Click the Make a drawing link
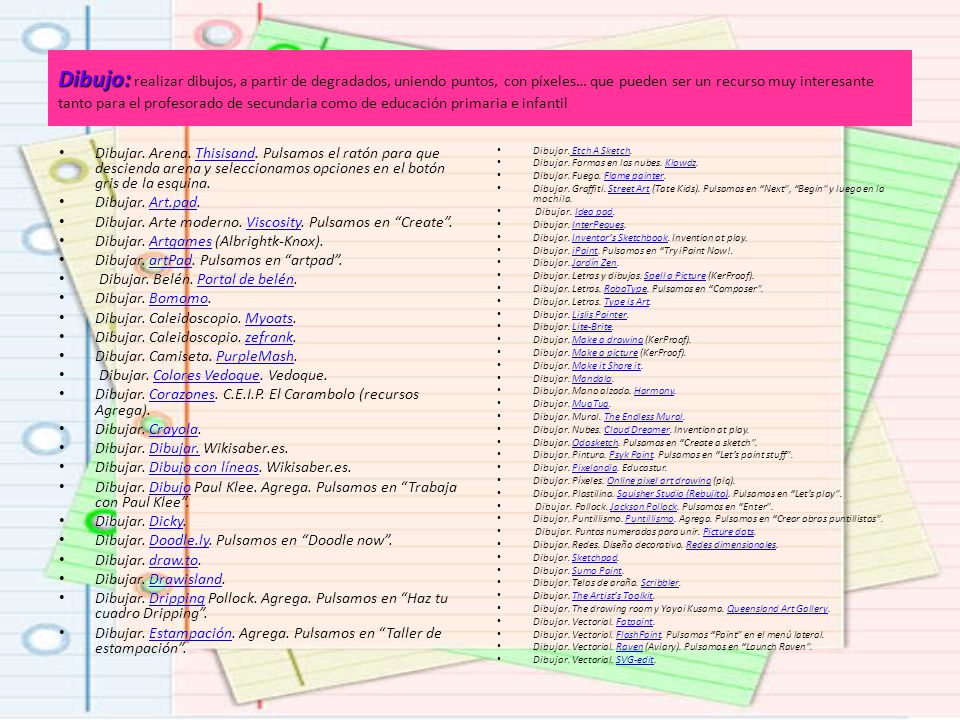The image size is (960, 720). coord(607,340)
